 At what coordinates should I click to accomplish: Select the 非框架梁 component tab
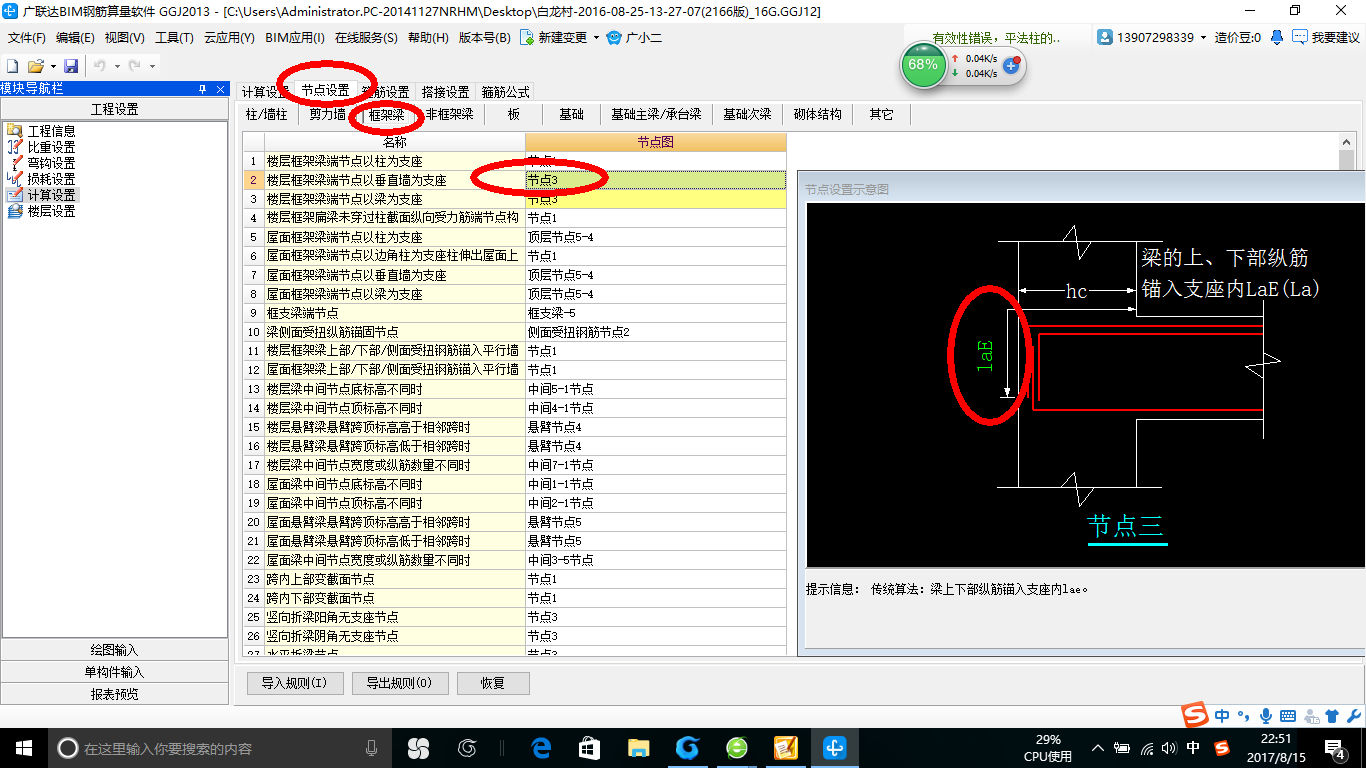tap(449, 115)
